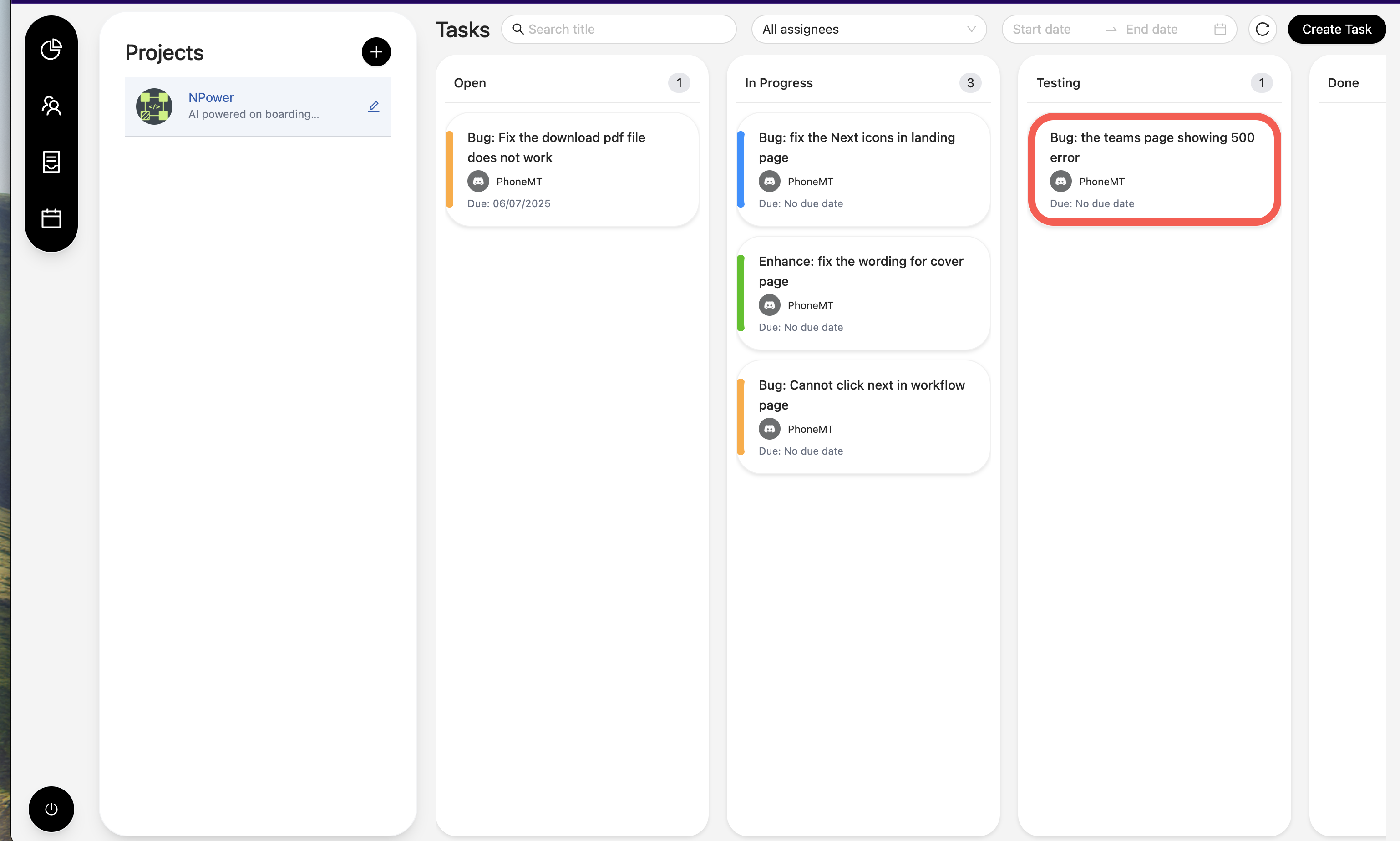Open the cover page wording enhancement task
This screenshot has width=1400, height=841.
point(862,293)
